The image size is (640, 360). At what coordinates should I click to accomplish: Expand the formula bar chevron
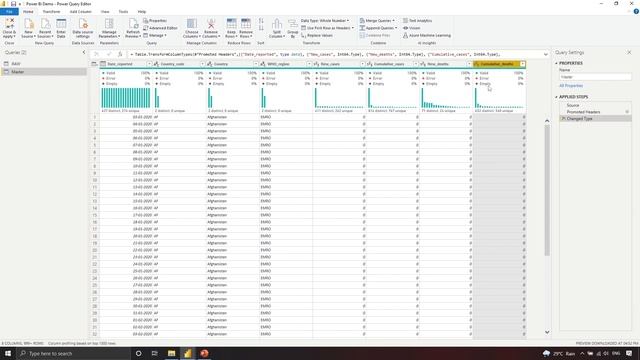point(546,54)
